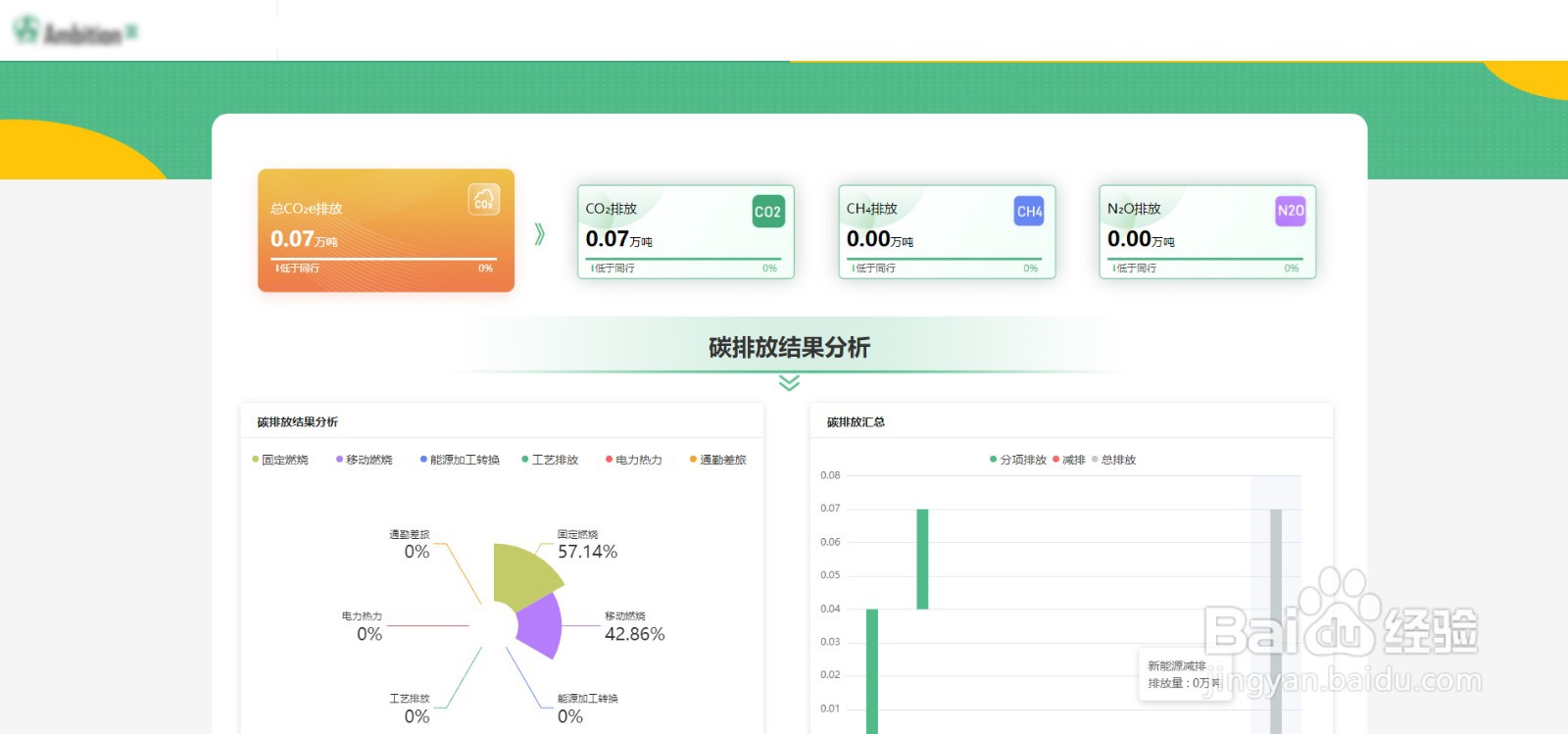Toggle the 移动燃烧 legend item
1568x734 pixels.
[x=365, y=460]
